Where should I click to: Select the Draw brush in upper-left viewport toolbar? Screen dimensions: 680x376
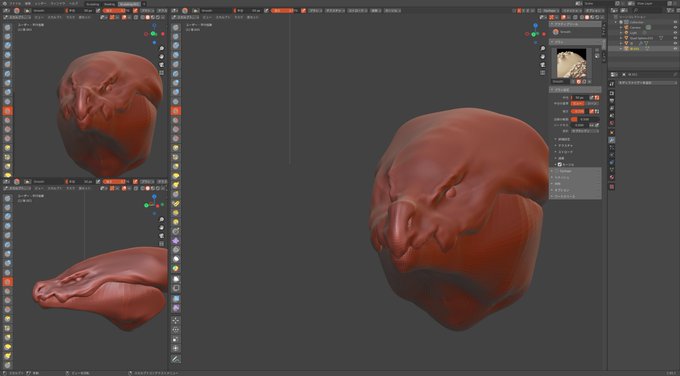(x=7, y=27)
